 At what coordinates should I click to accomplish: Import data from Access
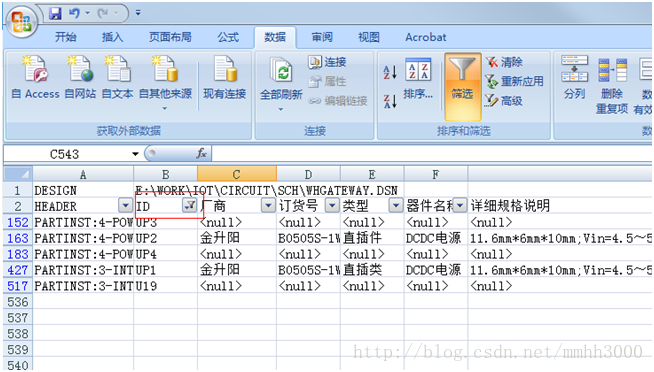pos(35,78)
